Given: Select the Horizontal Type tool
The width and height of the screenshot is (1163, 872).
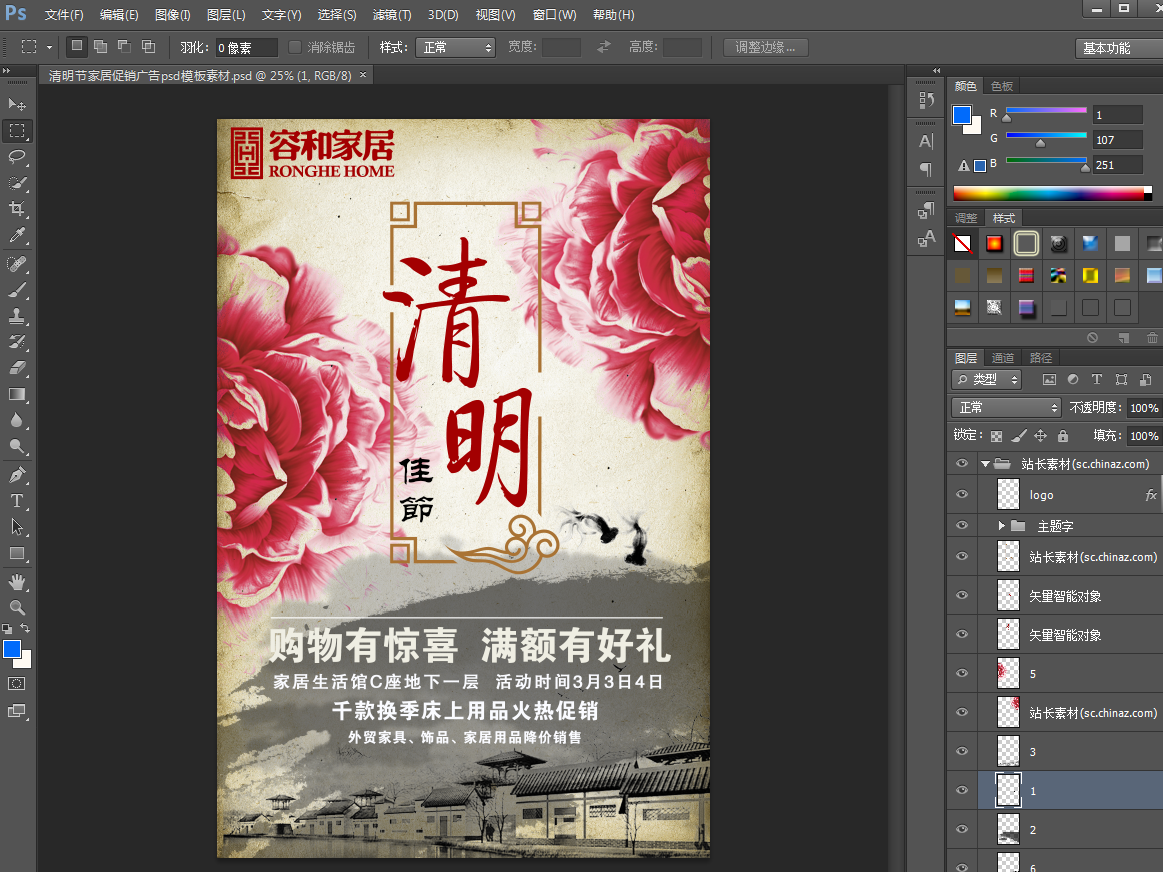Looking at the screenshot, I should pyautogui.click(x=17, y=500).
